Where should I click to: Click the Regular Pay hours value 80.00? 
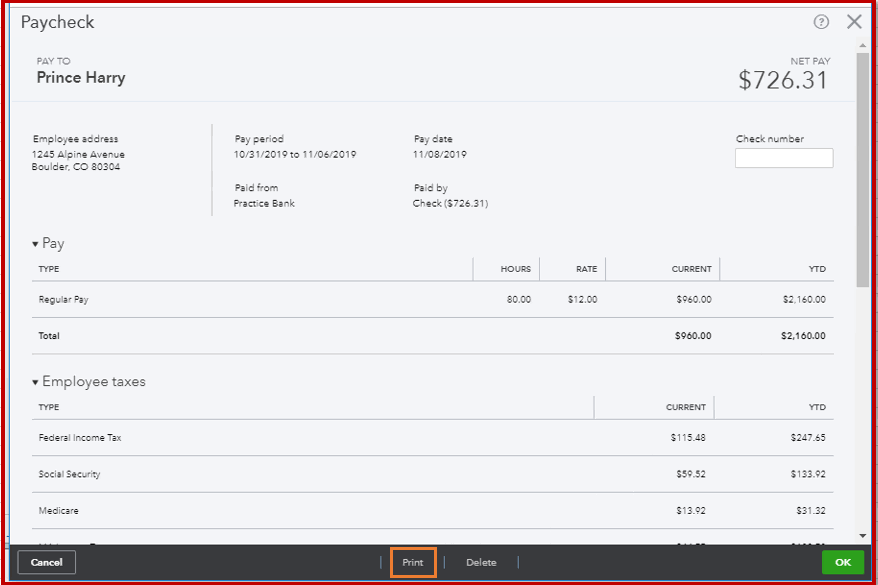(518, 300)
